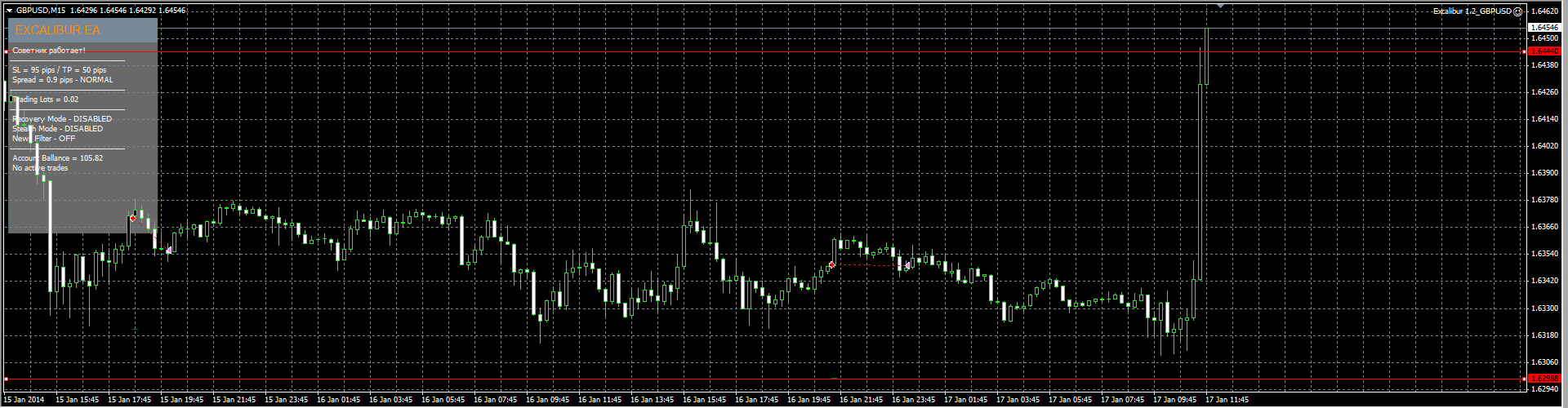Click the 1.64020 price scale value
Screen dimensions: 1568x408
point(1544,146)
